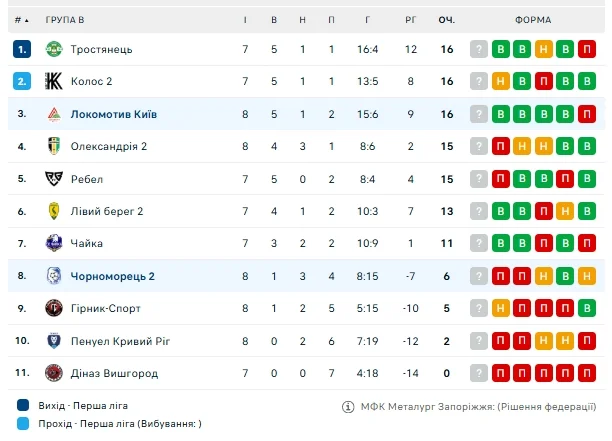Click the Локомотив Київ logo

[54, 114]
